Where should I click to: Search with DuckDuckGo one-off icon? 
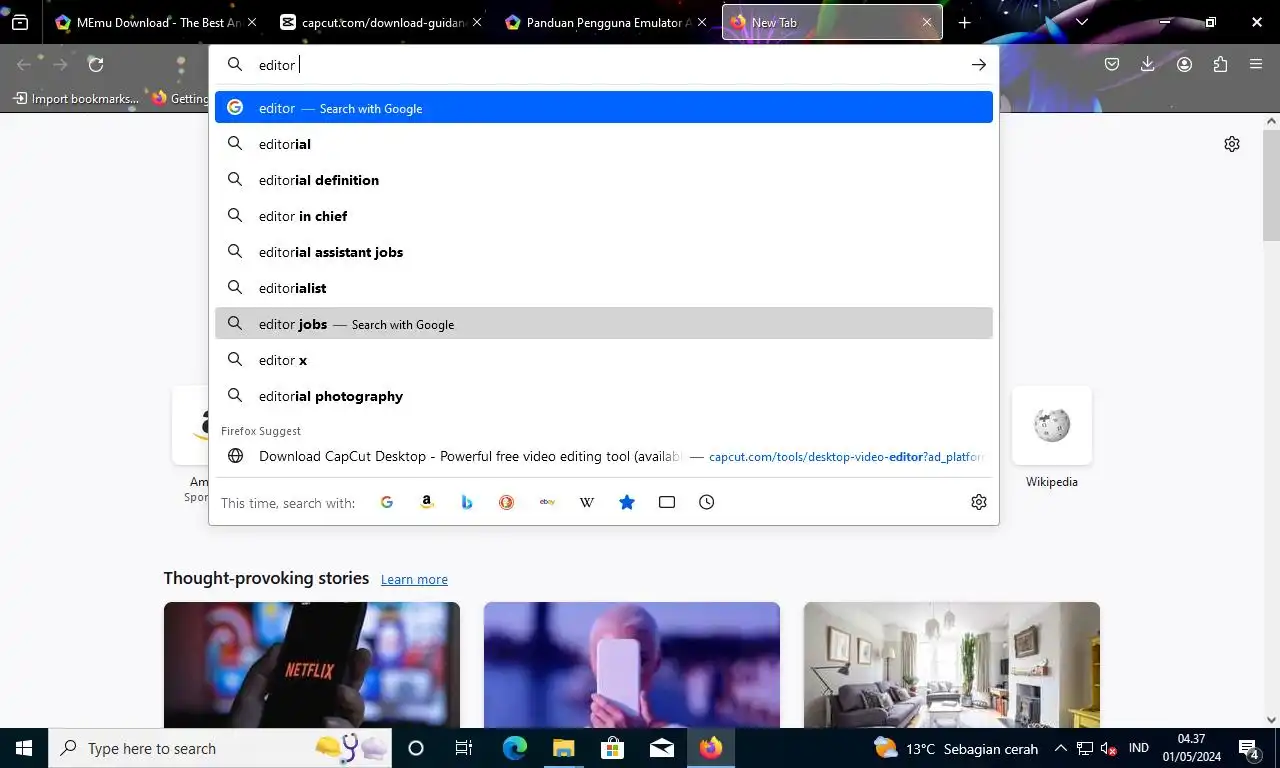pyautogui.click(x=507, y=502)
